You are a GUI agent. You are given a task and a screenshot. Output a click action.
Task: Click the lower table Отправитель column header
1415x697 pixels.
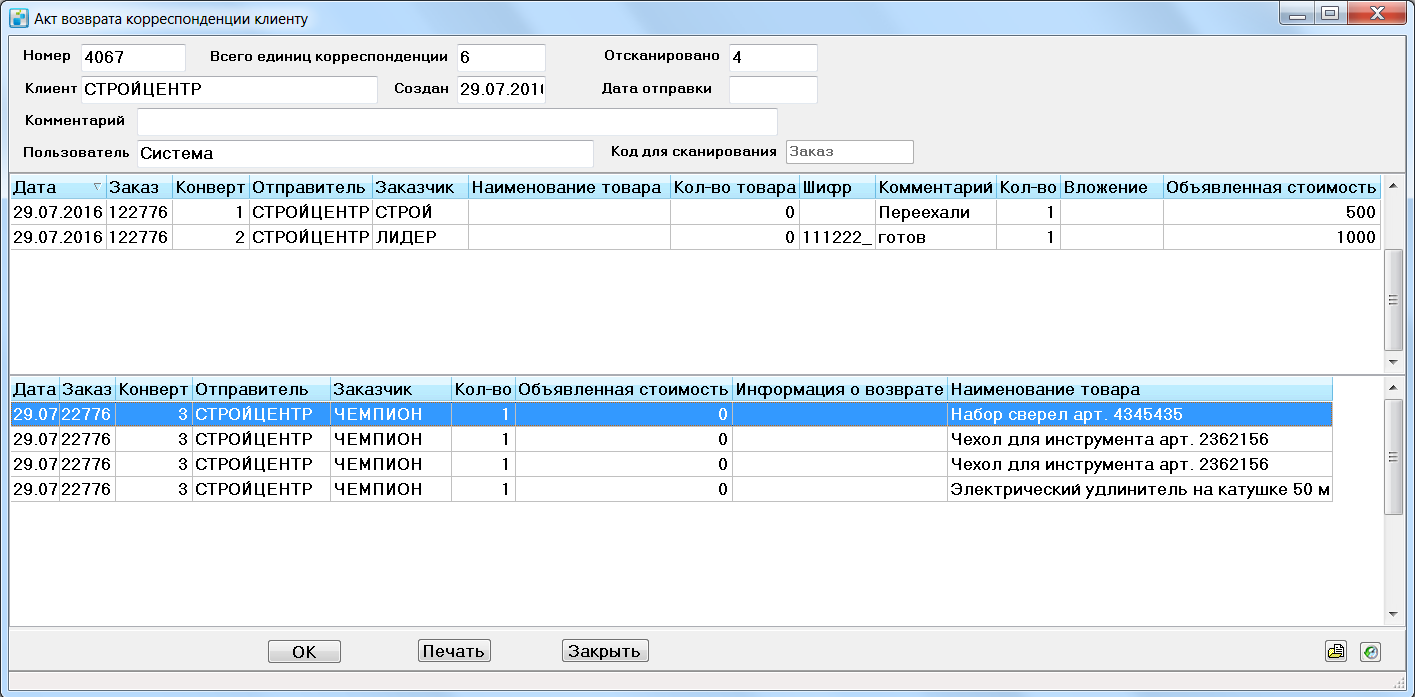click(x=261, y=389)
